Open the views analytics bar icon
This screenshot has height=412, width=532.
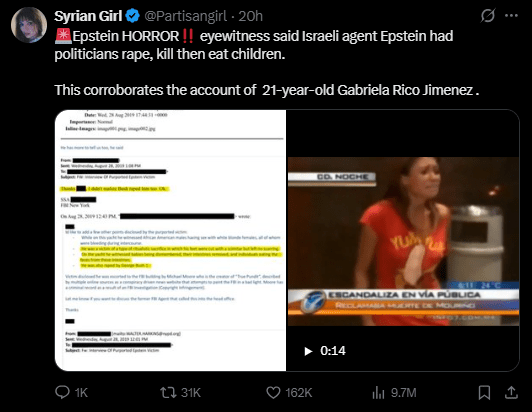[378, 393]
